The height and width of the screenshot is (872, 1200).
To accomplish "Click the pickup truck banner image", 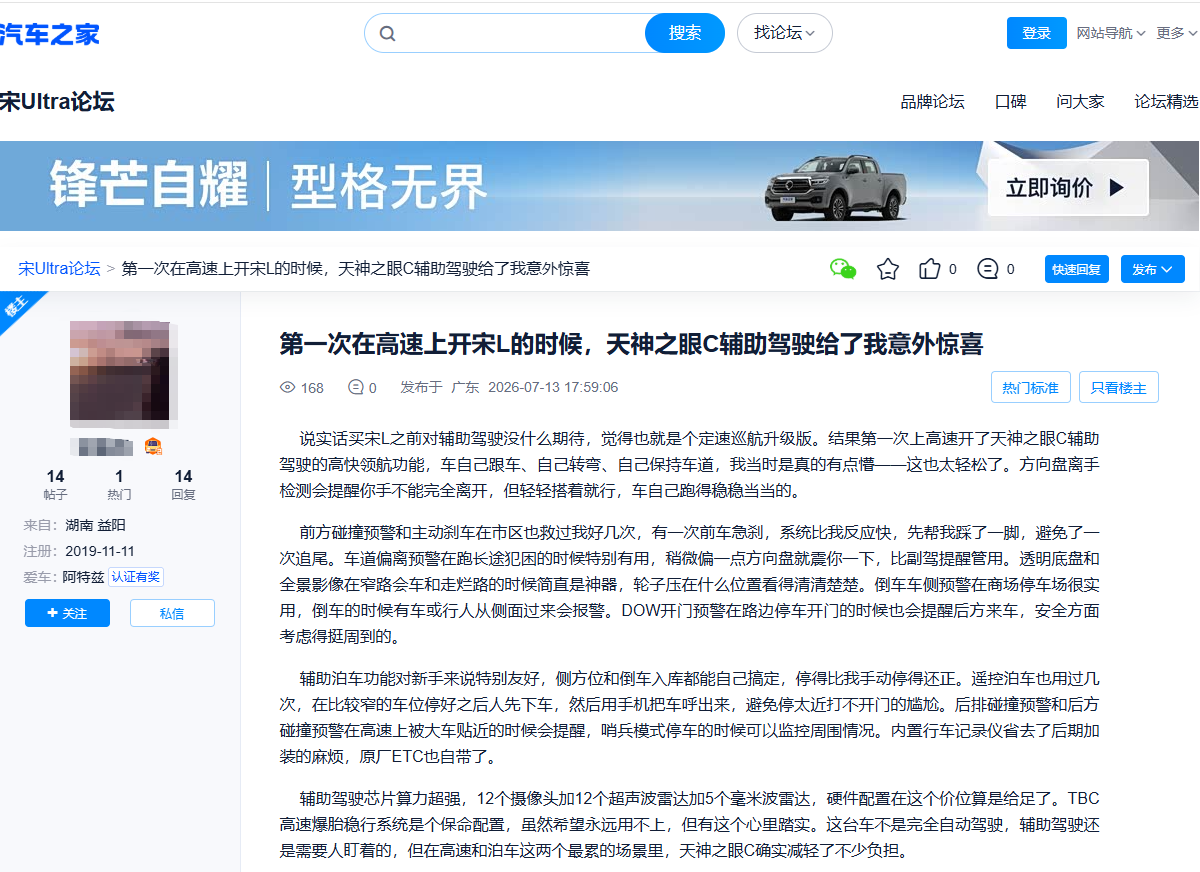I will (x=836, y=187).
